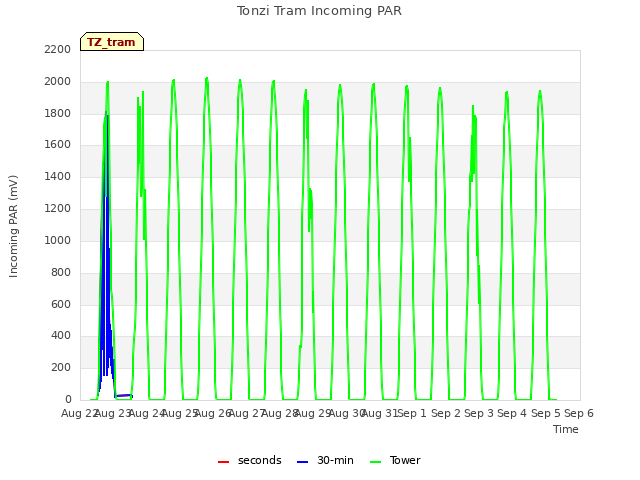Click the 'Aug 29' x-axis date label
The image size is (640, 480).
312,413
